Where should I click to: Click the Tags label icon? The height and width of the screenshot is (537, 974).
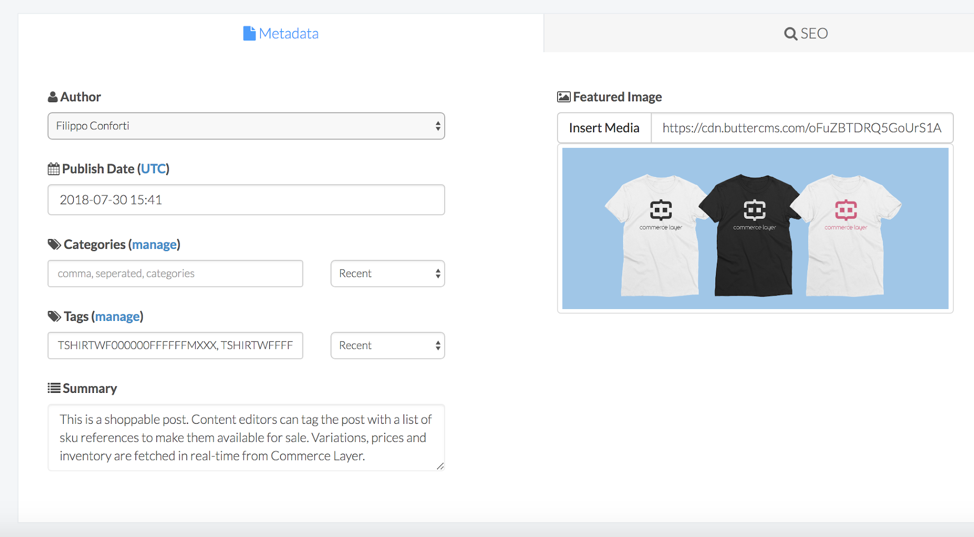(x=55, y=316)
